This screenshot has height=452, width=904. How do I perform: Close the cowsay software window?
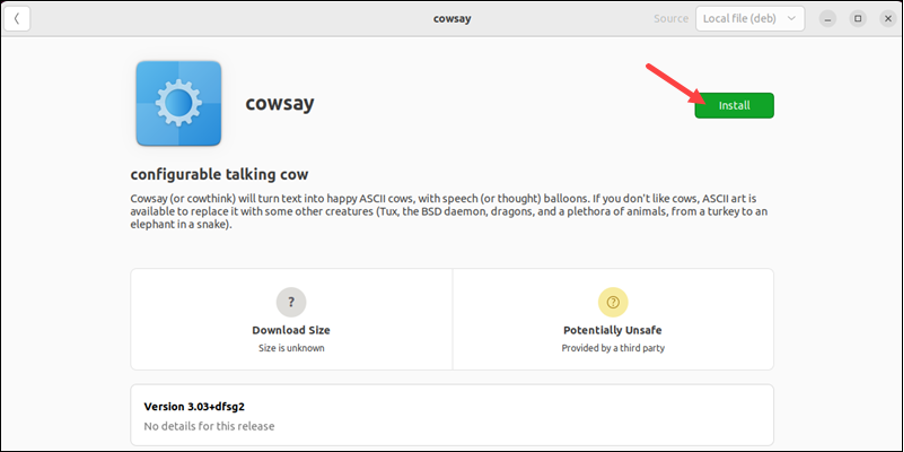pos(887,19)
